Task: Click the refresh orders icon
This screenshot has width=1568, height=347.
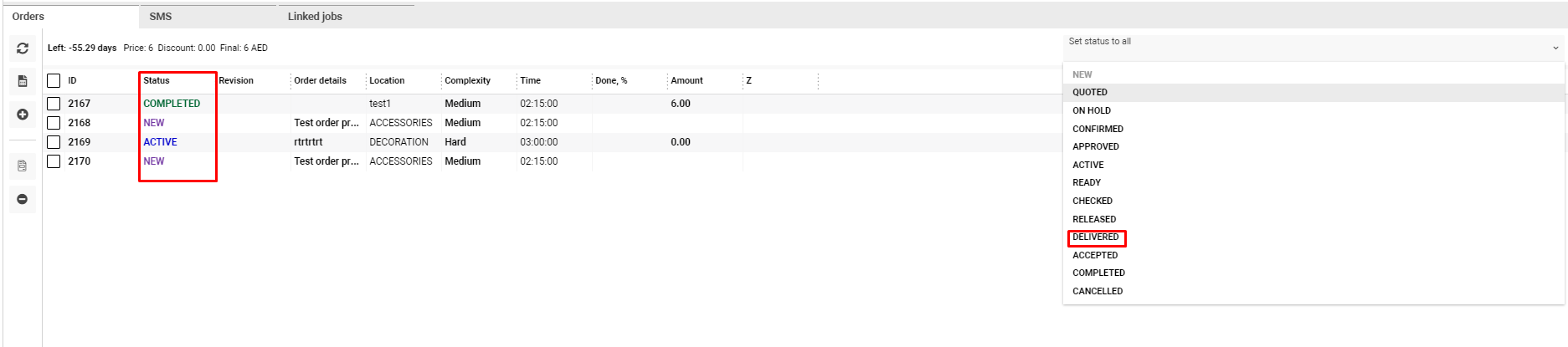Action: 23,48
